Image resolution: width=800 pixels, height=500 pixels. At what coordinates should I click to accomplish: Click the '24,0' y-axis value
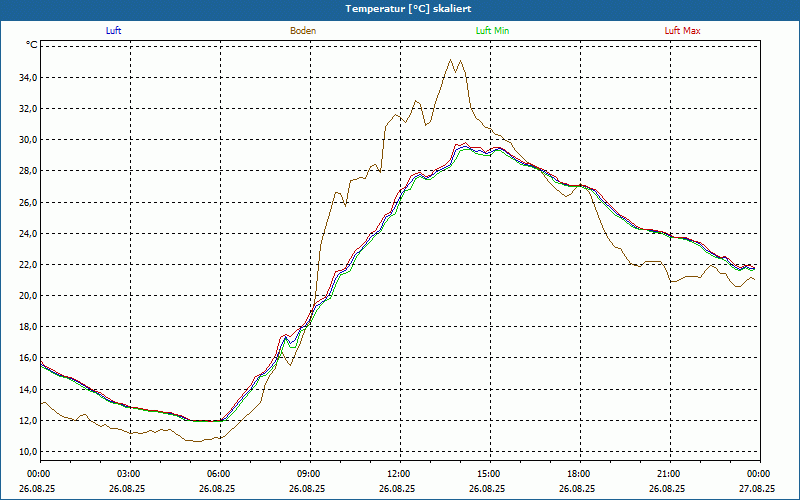(x=28, y=234)
